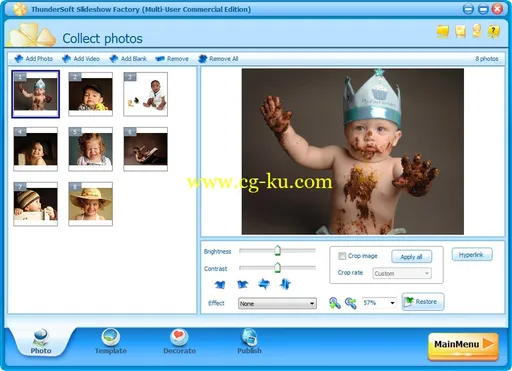Image resolution: width=512 pixels, height=371 pixels.
Task: Click the Remove toolbar icon
Action: pos(160,59)
